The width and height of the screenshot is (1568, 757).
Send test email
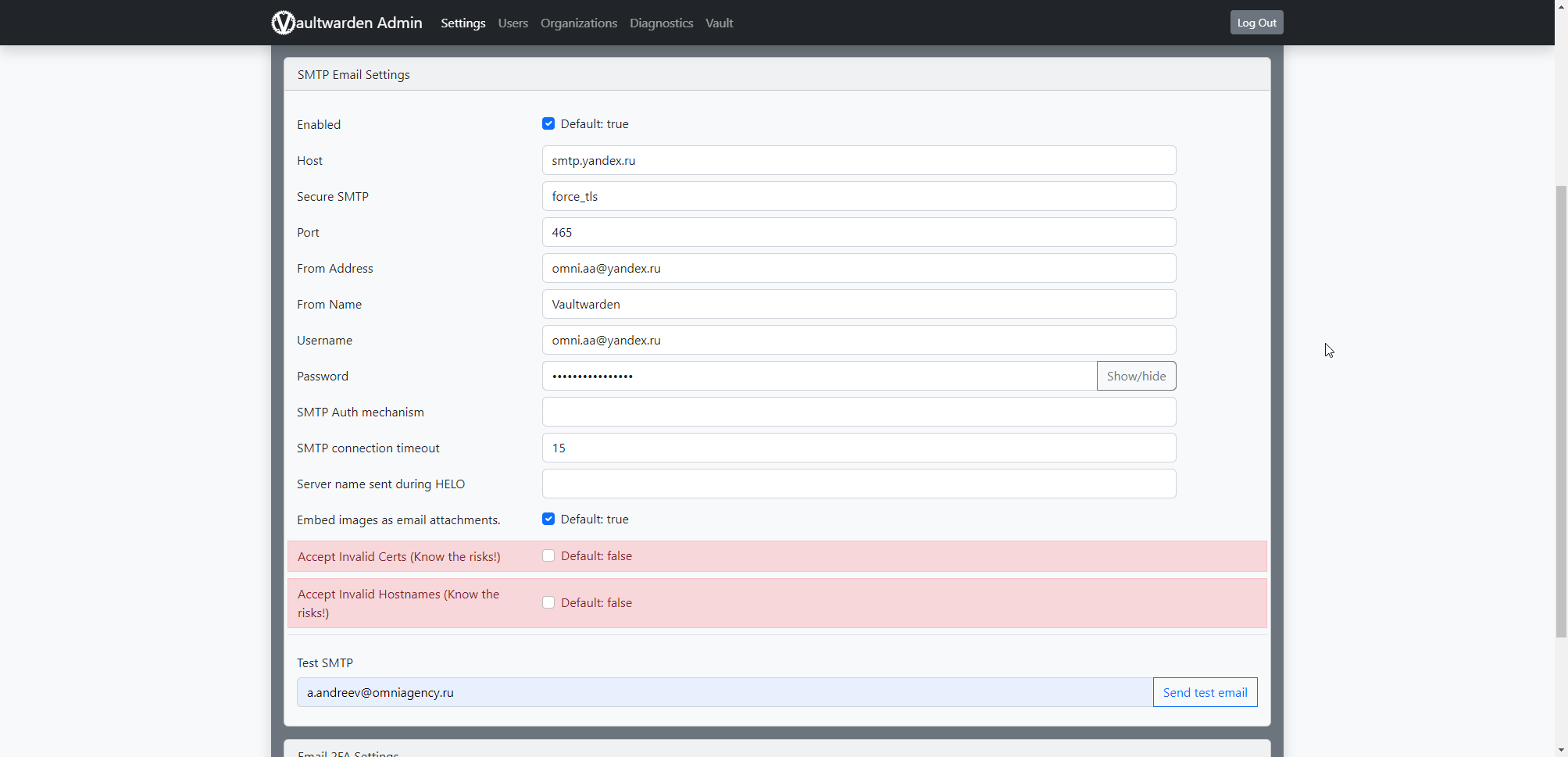point(1205,692)
